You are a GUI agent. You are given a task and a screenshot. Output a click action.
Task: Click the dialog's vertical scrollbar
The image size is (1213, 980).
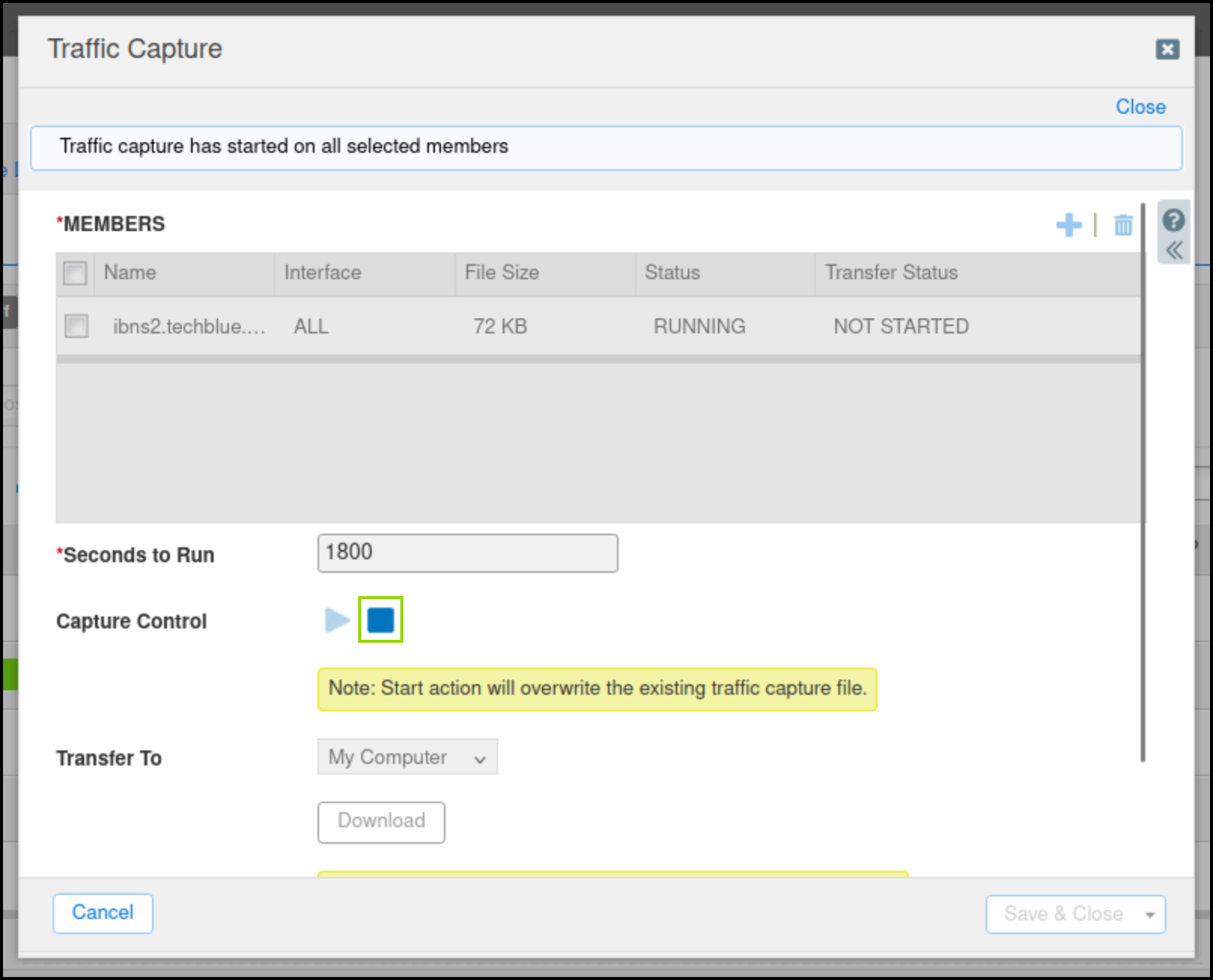[1142, 482]
